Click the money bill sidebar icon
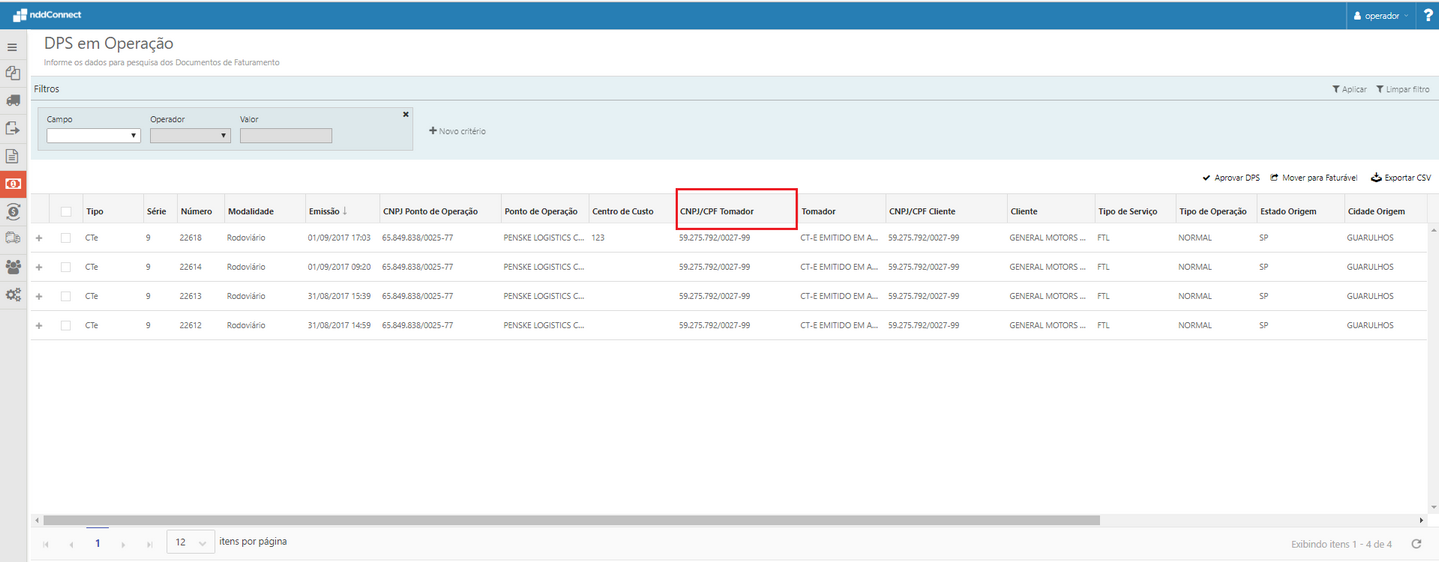1439x562 pixels. click(x=13, y=184)
